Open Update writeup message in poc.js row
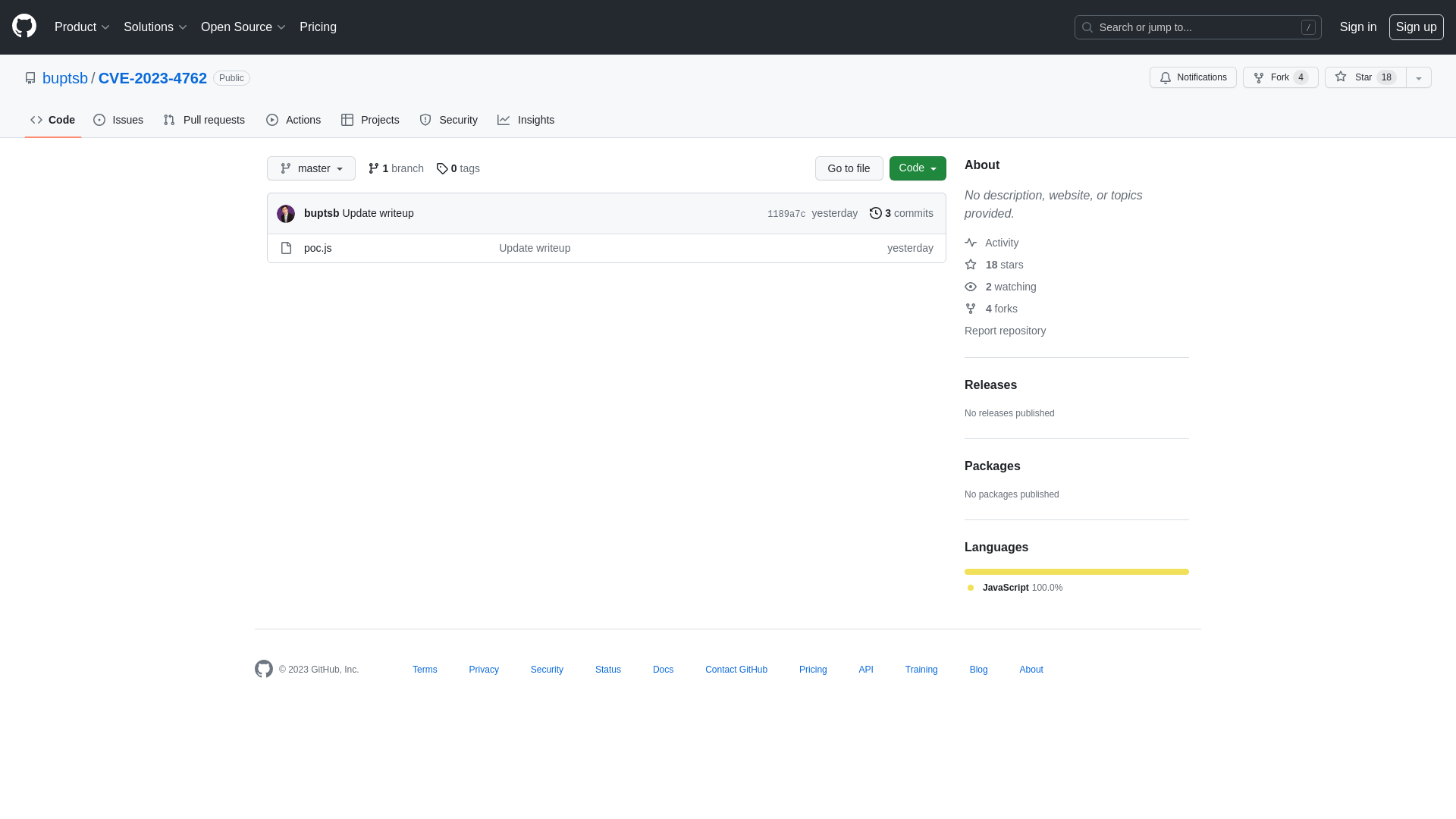The width and height of the screenshot is (1456, 819). tap(535, 248)
